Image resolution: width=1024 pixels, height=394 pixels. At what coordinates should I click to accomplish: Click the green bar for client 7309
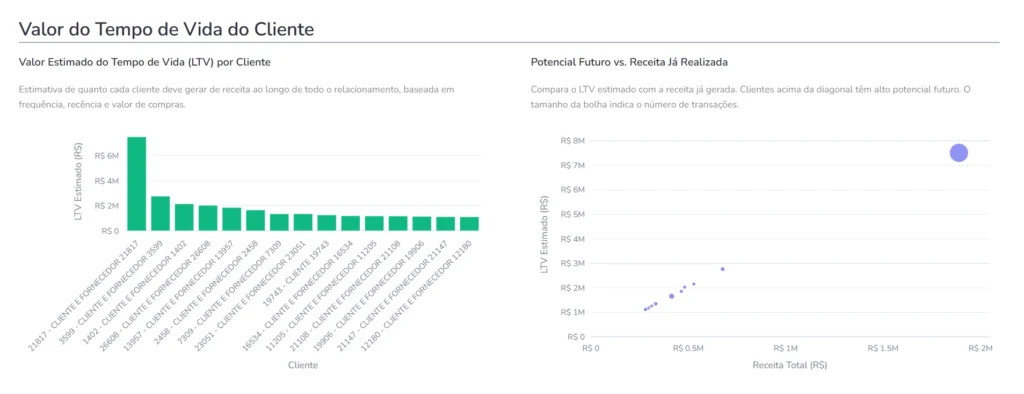280,222
